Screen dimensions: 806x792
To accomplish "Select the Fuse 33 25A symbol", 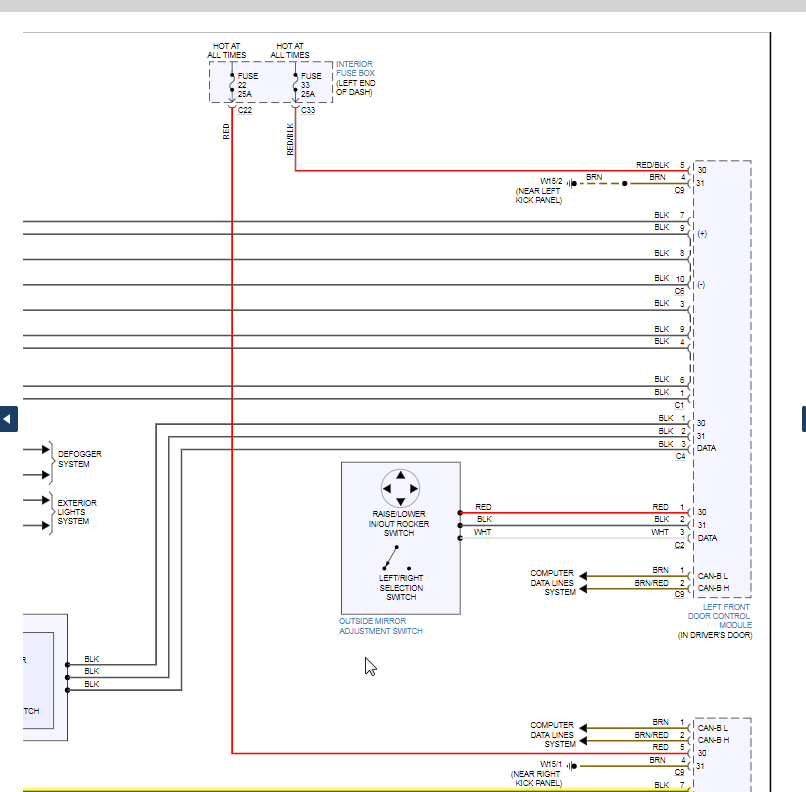I will coord(295,82).
